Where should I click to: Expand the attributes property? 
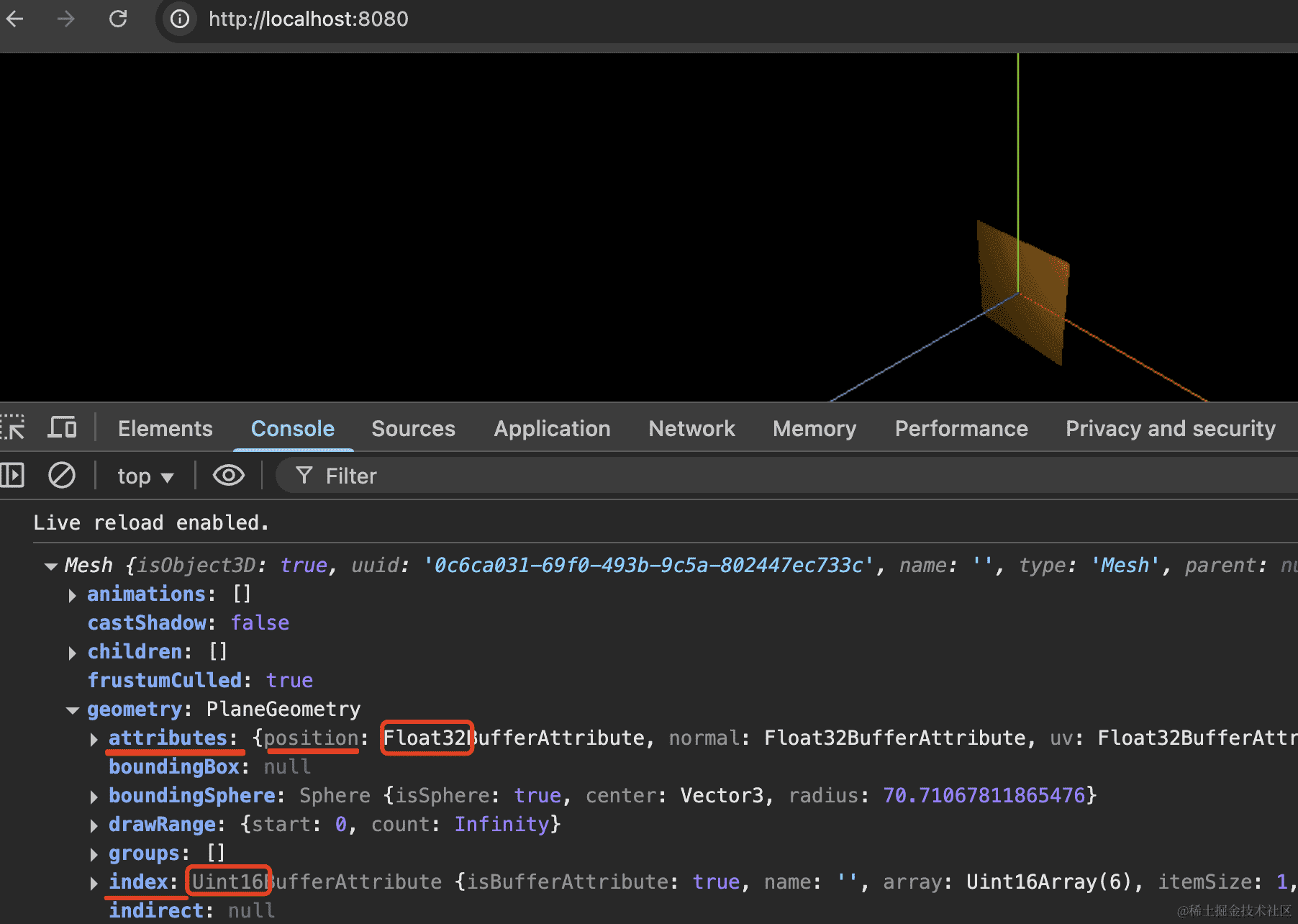94,739
